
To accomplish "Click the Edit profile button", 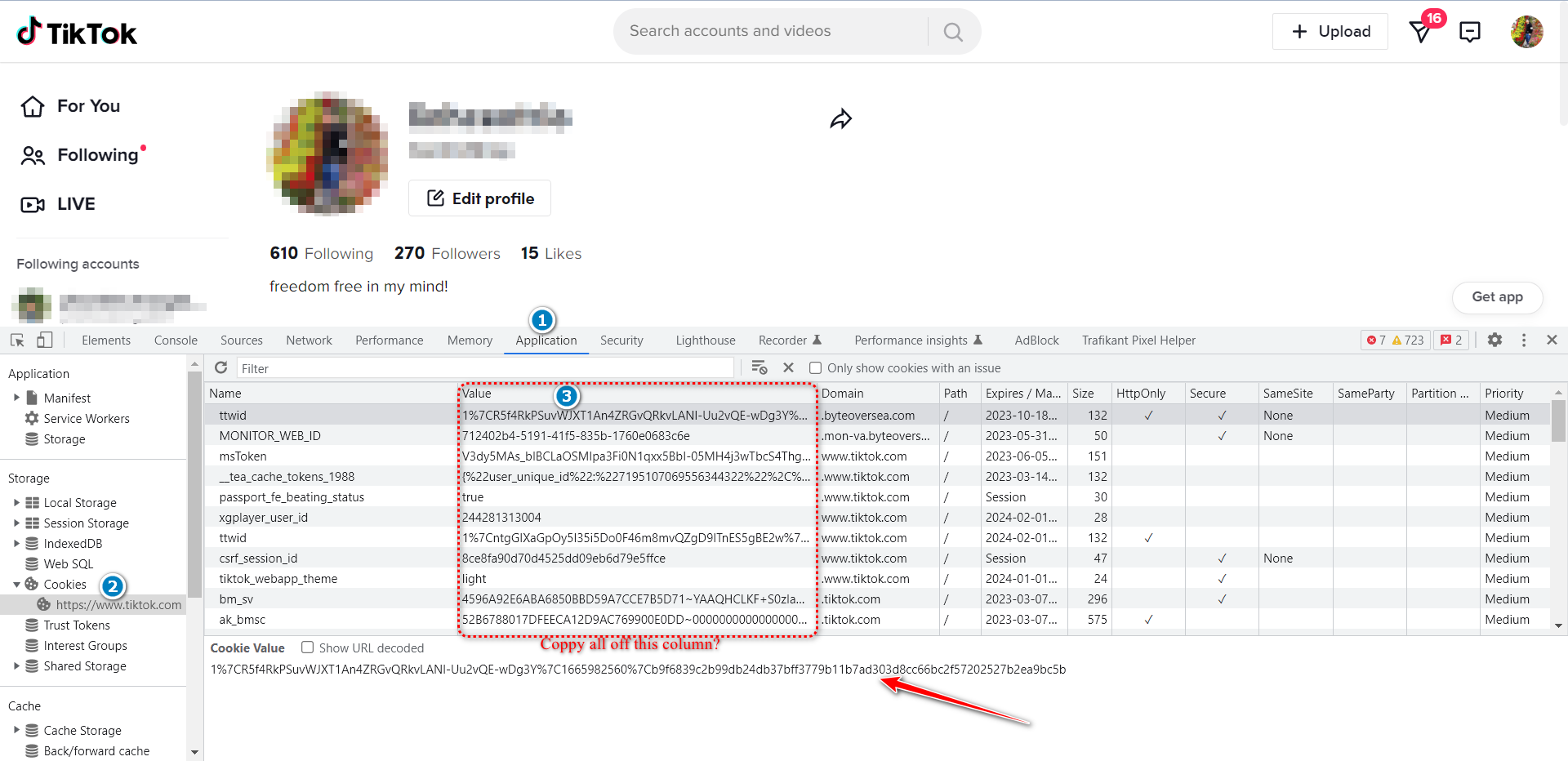I will coord(479,198).
